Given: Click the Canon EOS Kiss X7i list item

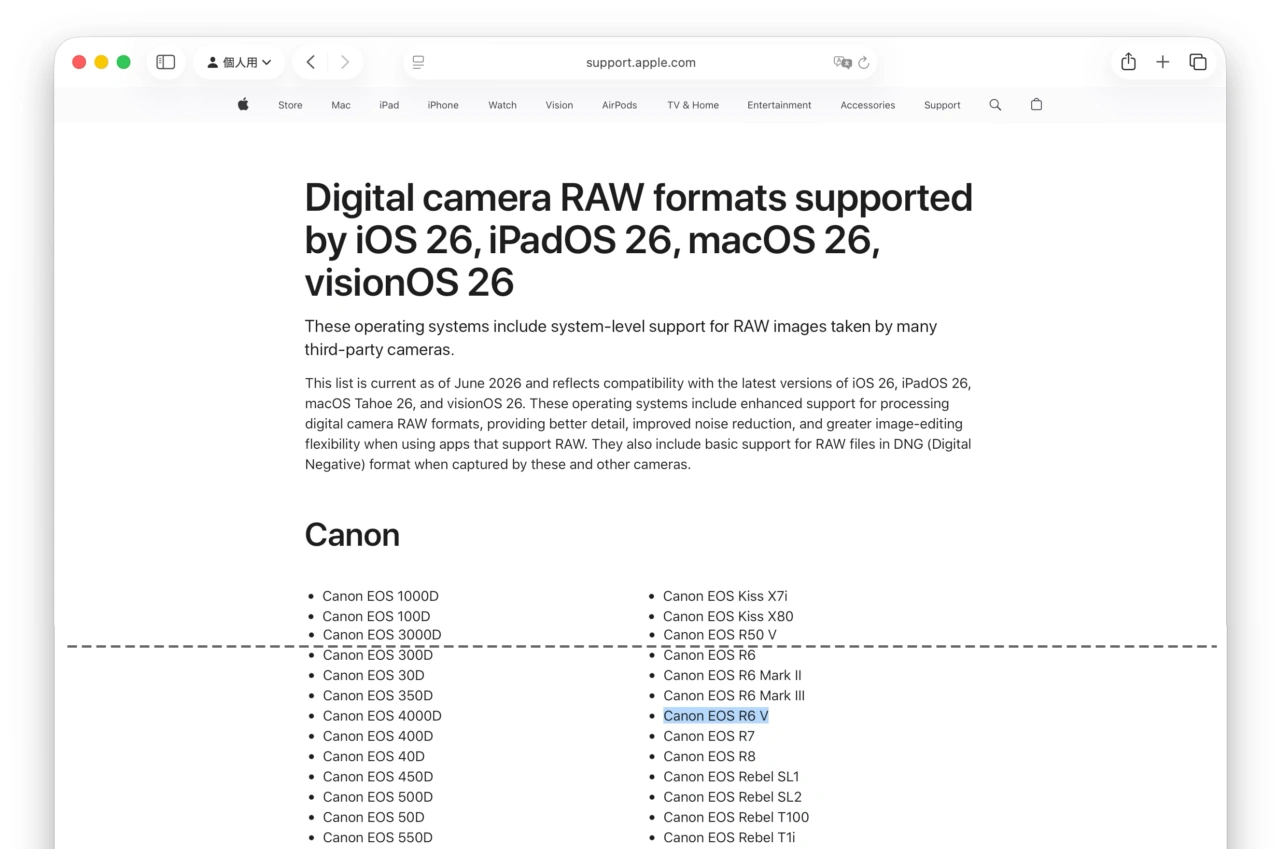Looking at the screenshot, I should point(725,596).
